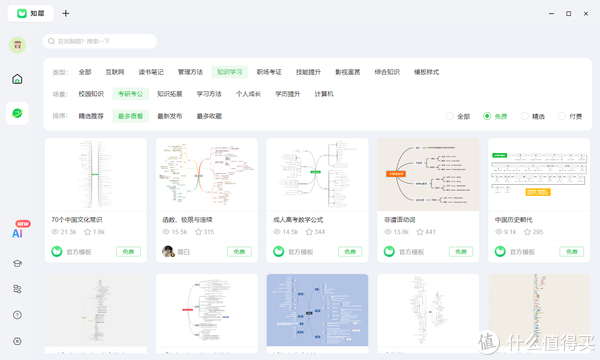This screenshot has height=360, width=600.
Task: Open the blue background mind map thumbnail
Action: point(317,310)
